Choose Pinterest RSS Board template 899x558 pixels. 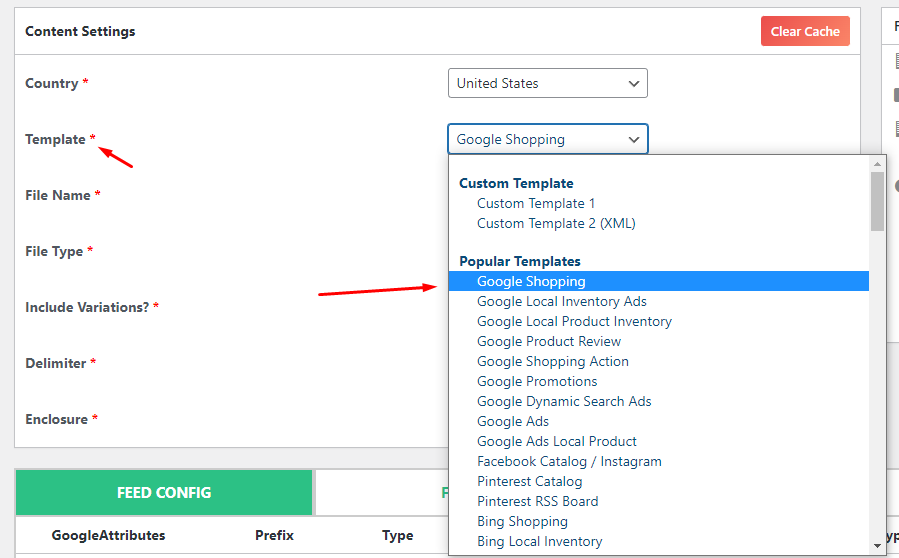[x=537, y=502]
